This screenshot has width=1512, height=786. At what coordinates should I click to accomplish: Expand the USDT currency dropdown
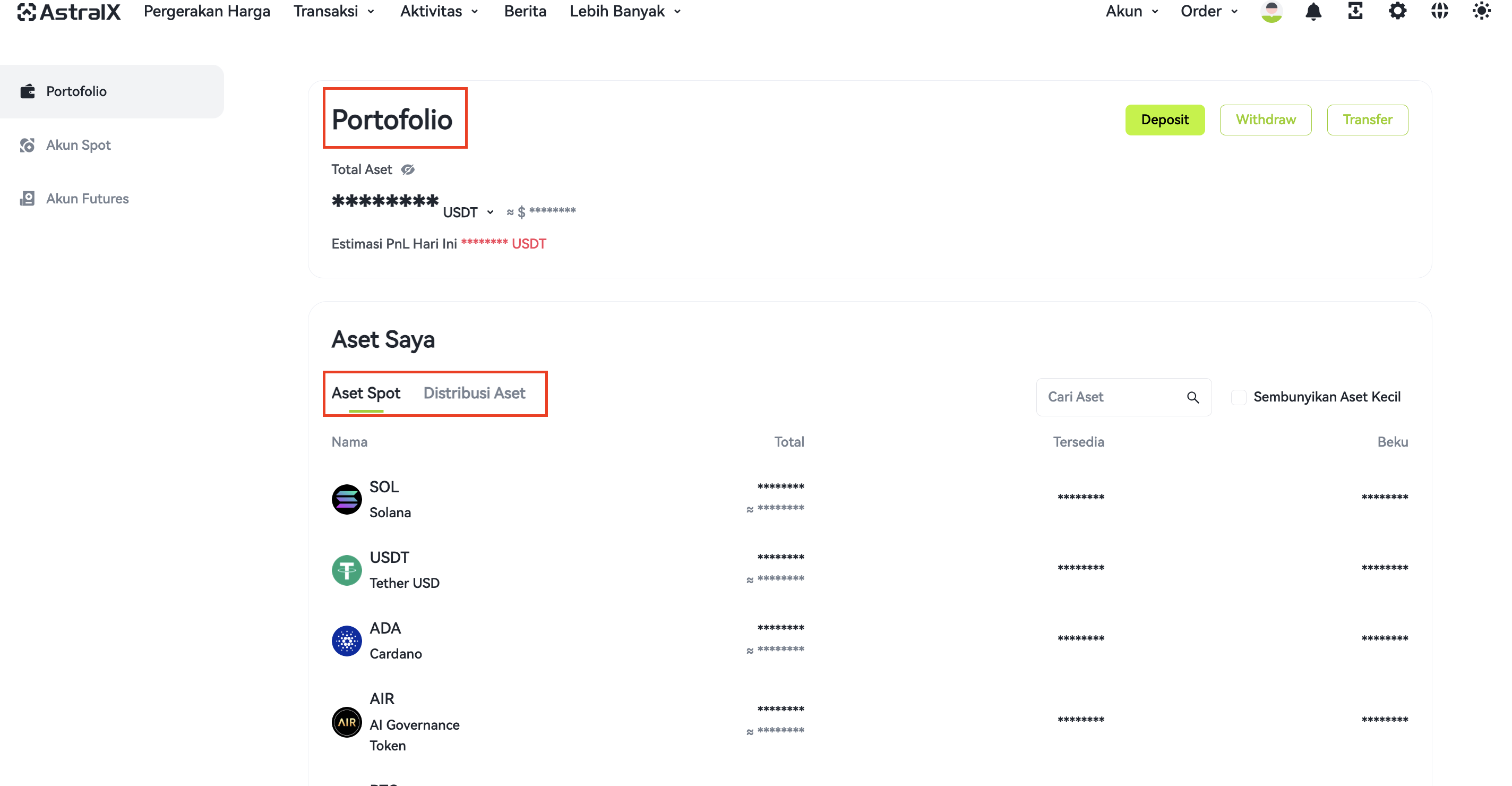[x=468, y=212]
